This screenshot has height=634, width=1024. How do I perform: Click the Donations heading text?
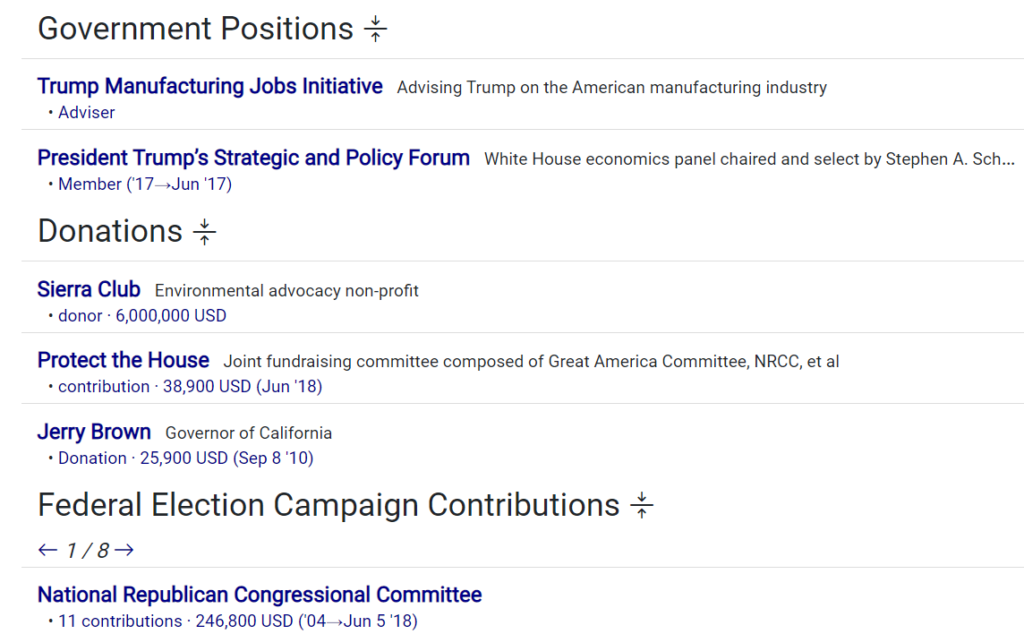click(x=110, y=232)
